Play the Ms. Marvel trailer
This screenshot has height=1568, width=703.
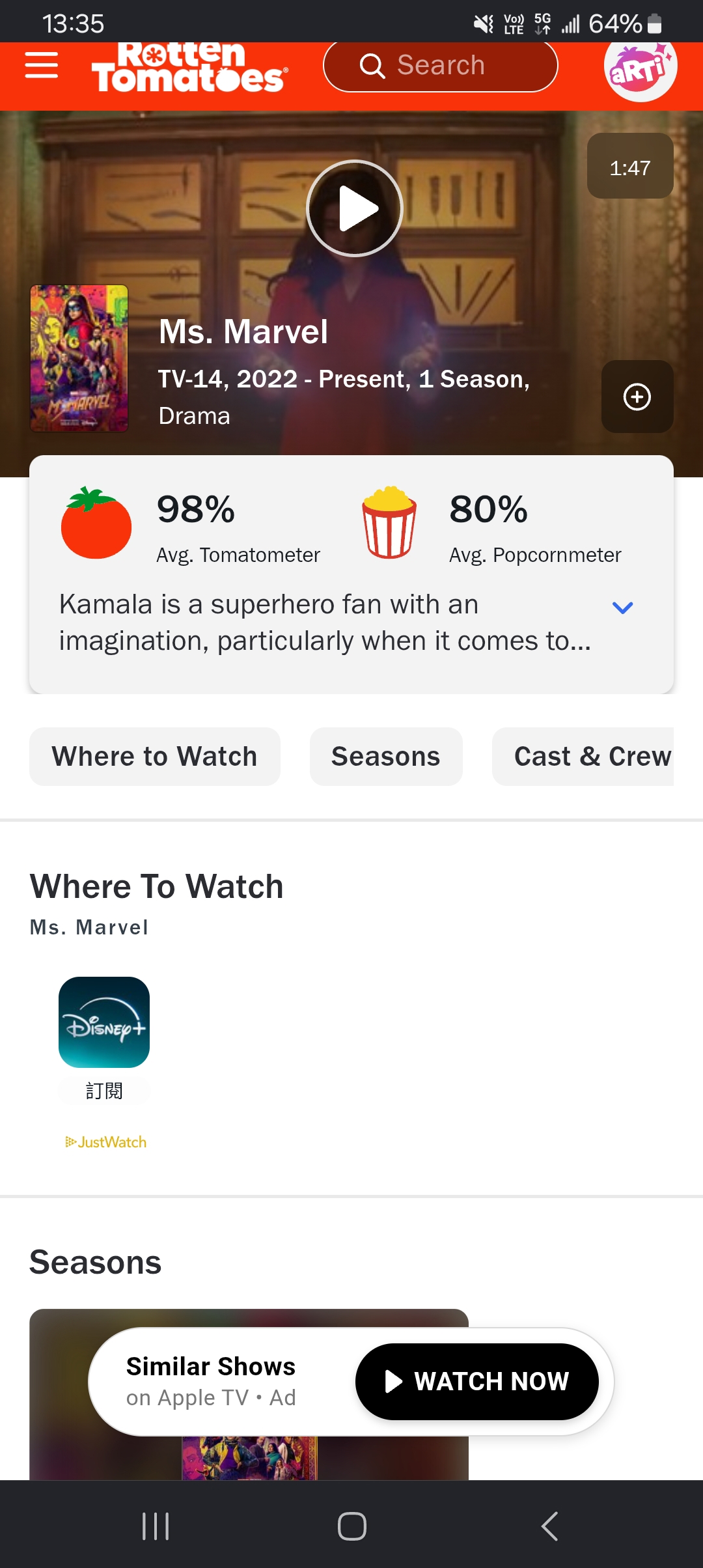[355, 208]
